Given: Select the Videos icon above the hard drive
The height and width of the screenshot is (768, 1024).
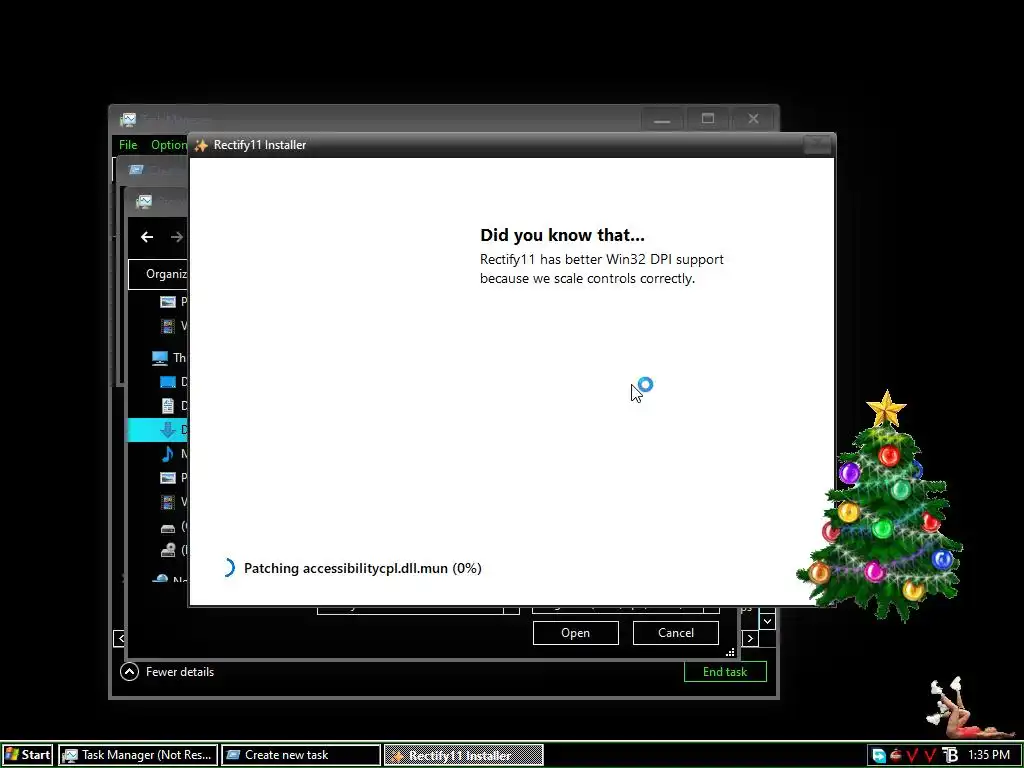Looking at the screenshot, I should click(x=168, y=502).
